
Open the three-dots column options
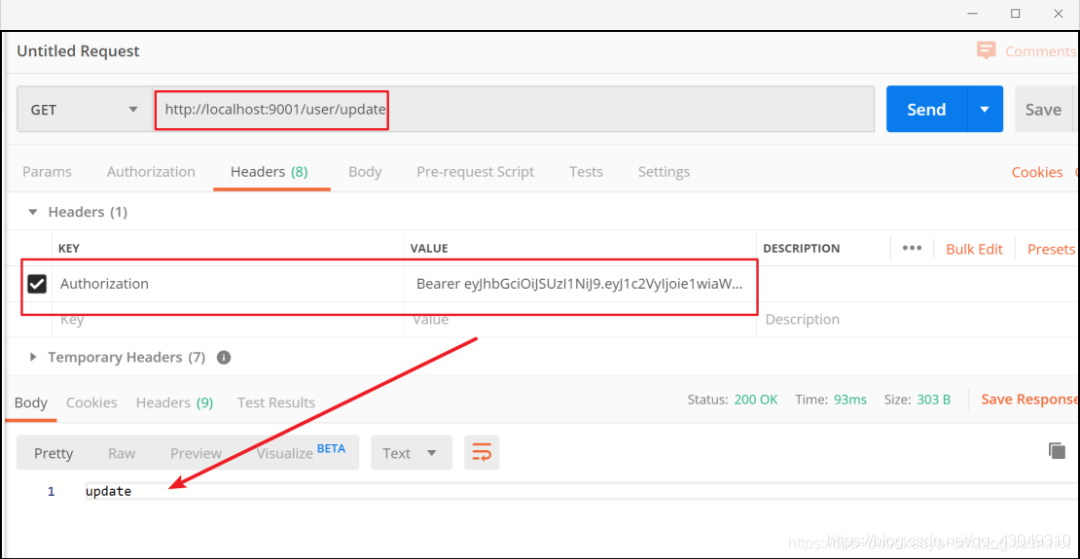[912, 249]
